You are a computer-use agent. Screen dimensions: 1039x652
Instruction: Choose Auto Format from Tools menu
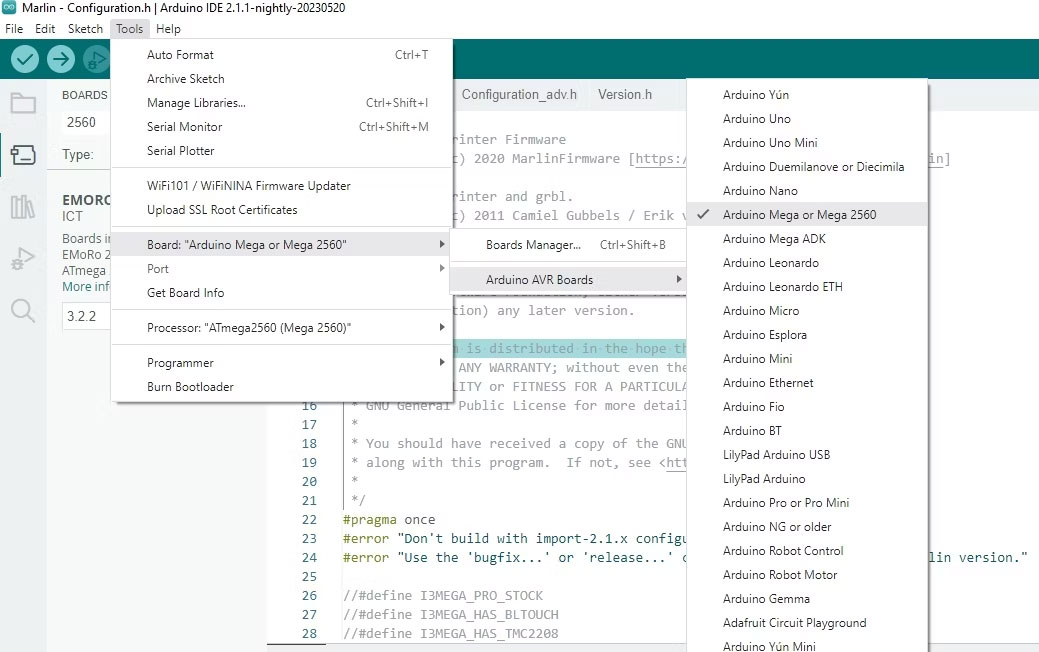coord(282,55)
